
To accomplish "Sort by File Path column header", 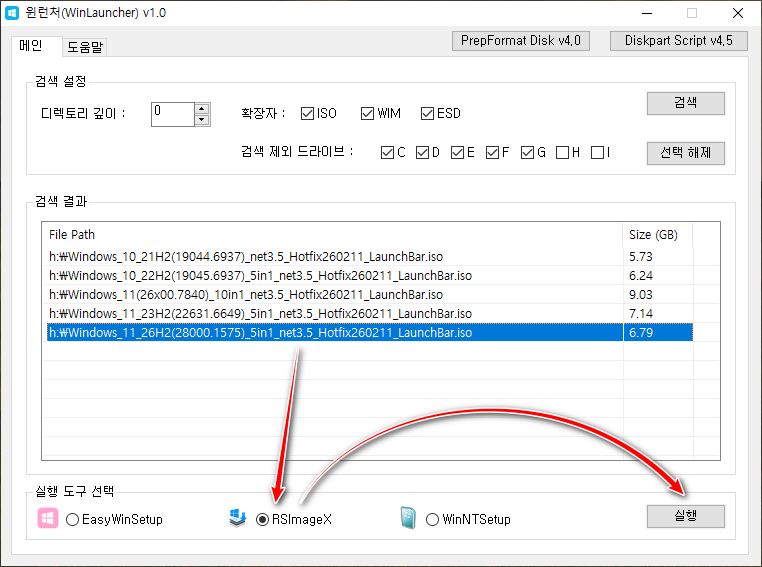I will 332,235.
